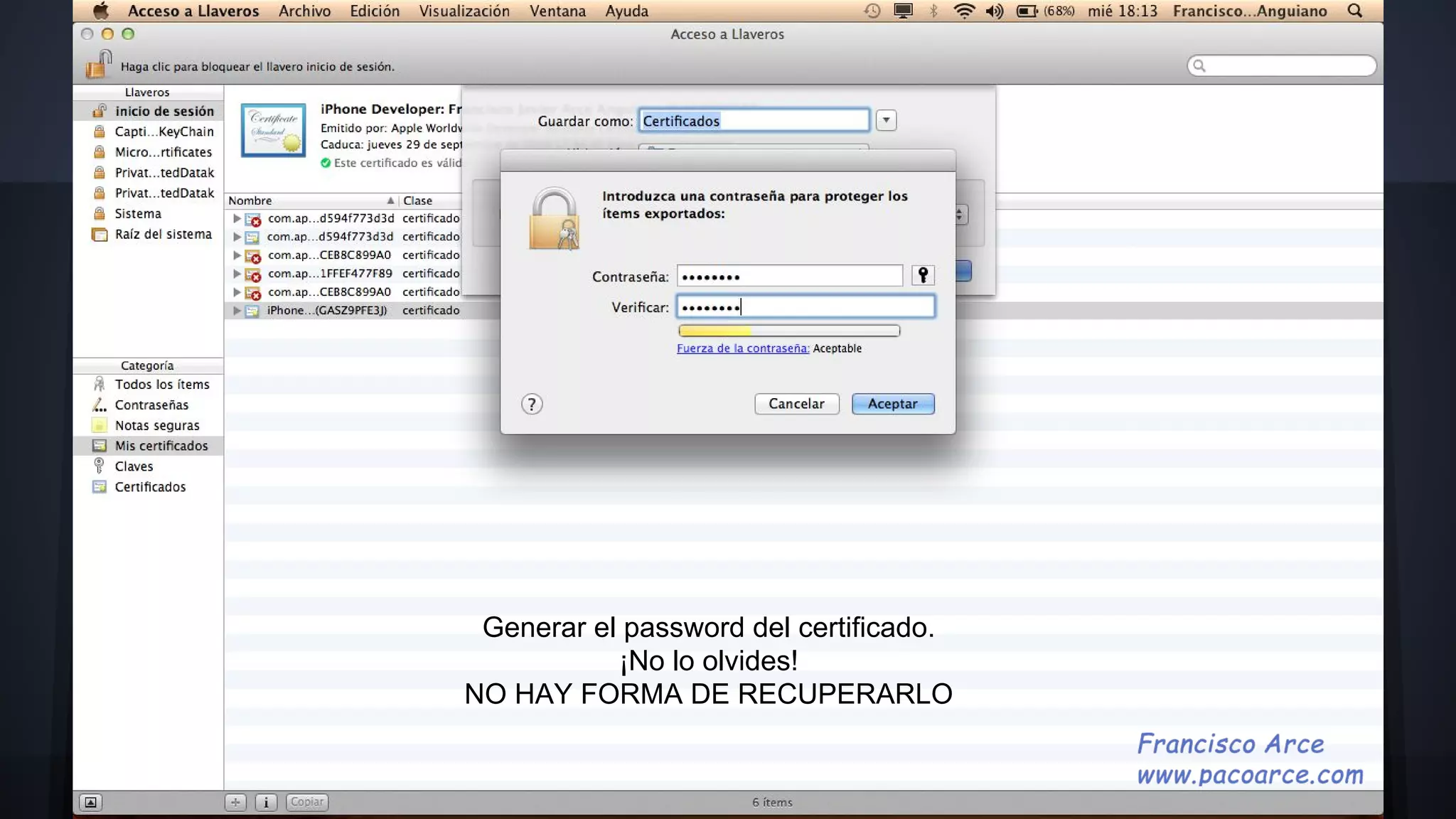Select the Claves category
1456x819 pixels.
point(148,466)
